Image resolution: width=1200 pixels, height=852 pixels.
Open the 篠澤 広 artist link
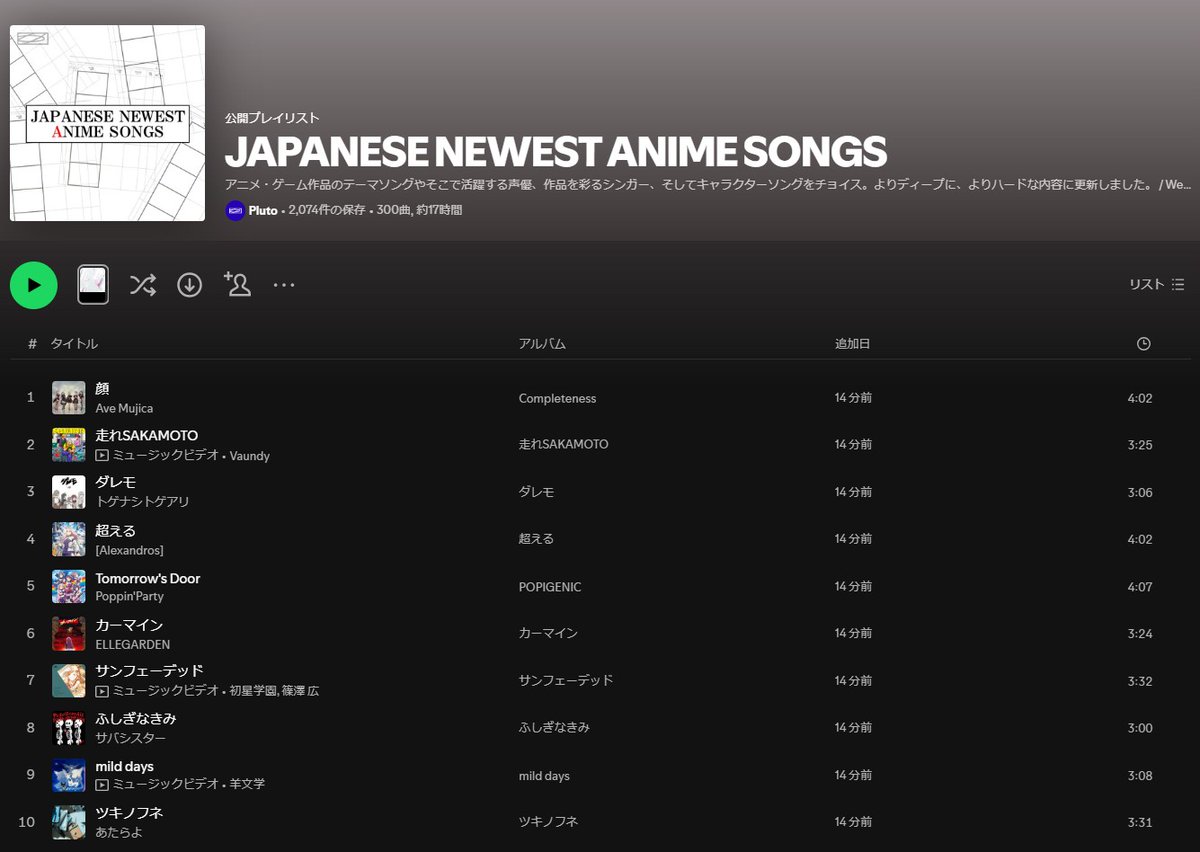(x=300, y=691)
